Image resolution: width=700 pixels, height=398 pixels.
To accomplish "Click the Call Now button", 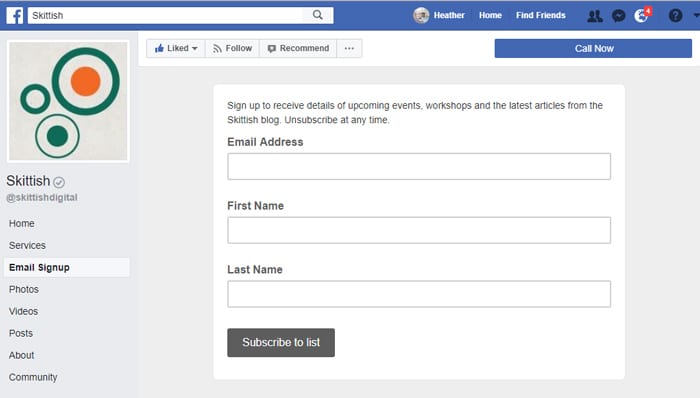I will pos(593,48).
